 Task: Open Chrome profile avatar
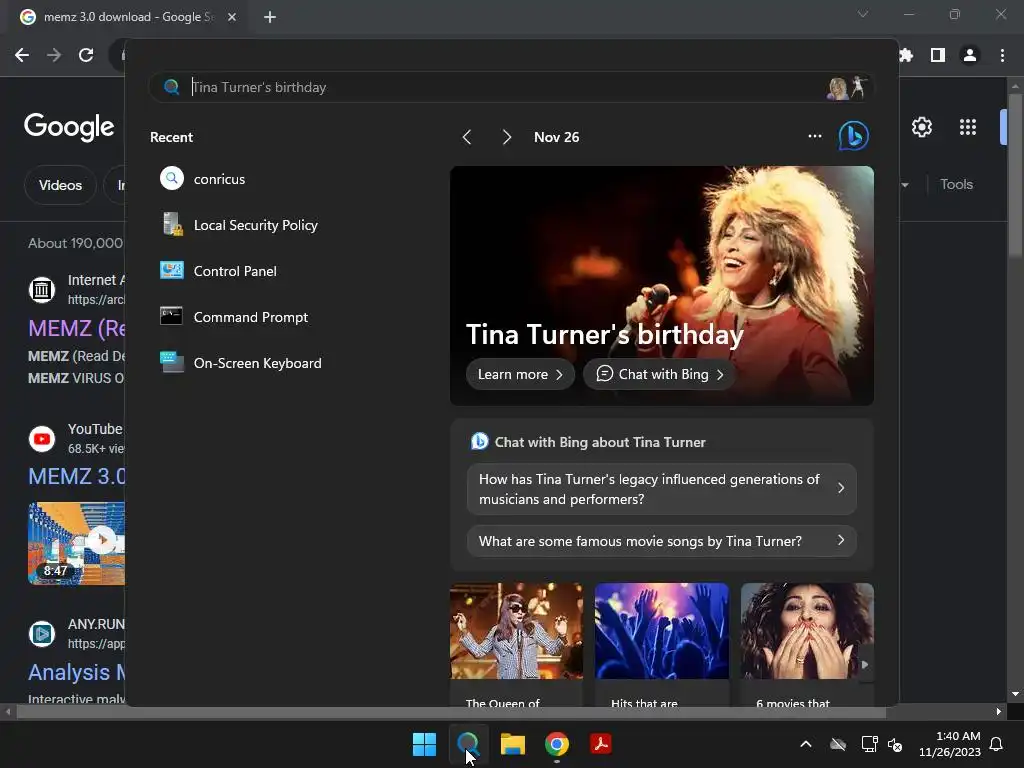click(970, 56)
